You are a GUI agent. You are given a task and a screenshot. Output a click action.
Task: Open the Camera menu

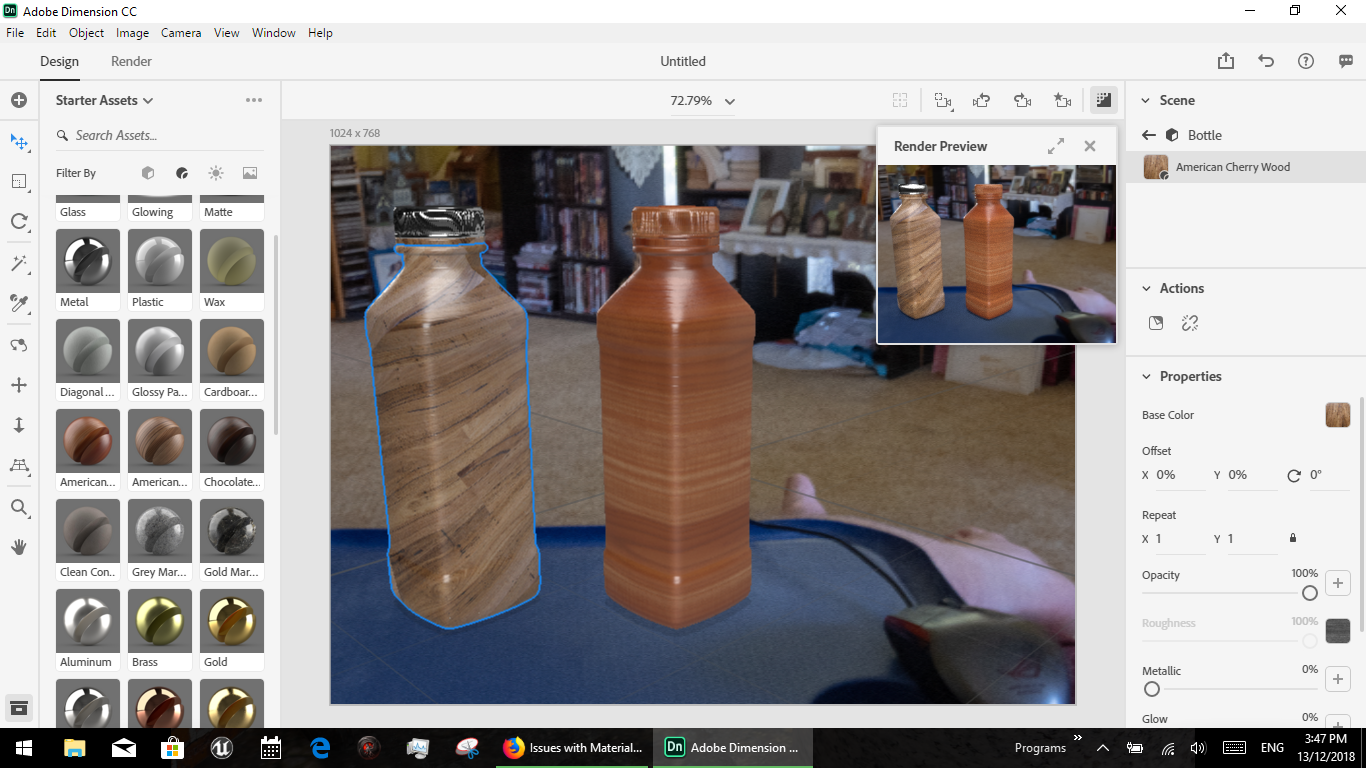(x=181, y=33)
